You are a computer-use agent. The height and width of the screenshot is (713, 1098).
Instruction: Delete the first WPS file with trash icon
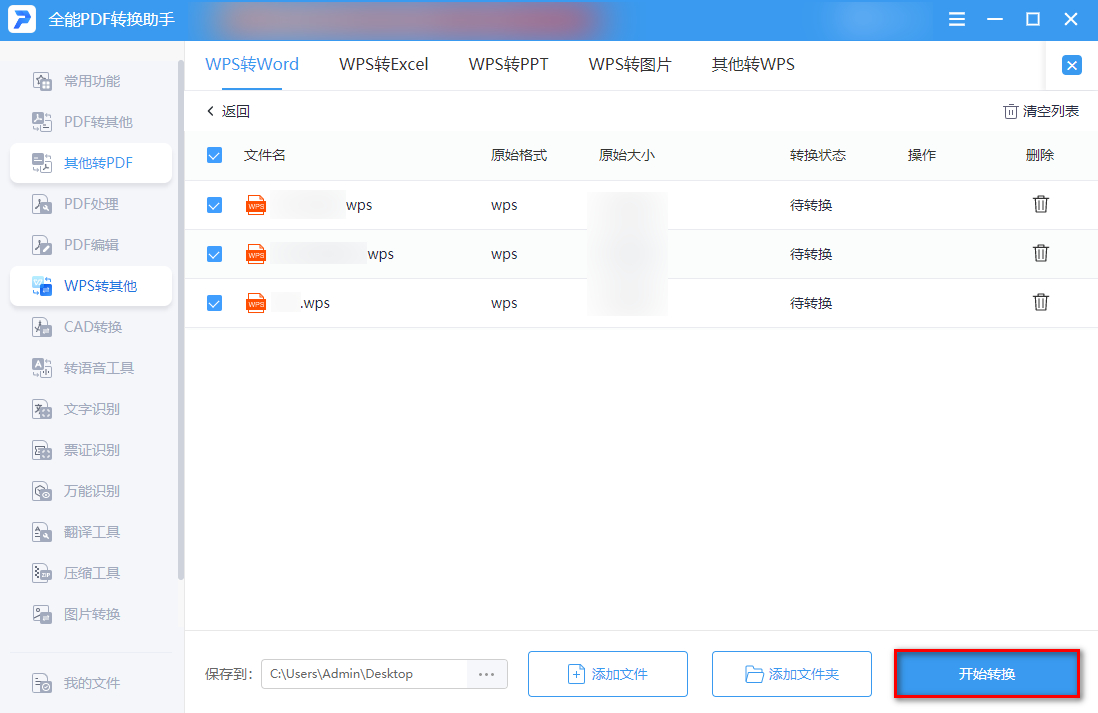click(1040, 204)
